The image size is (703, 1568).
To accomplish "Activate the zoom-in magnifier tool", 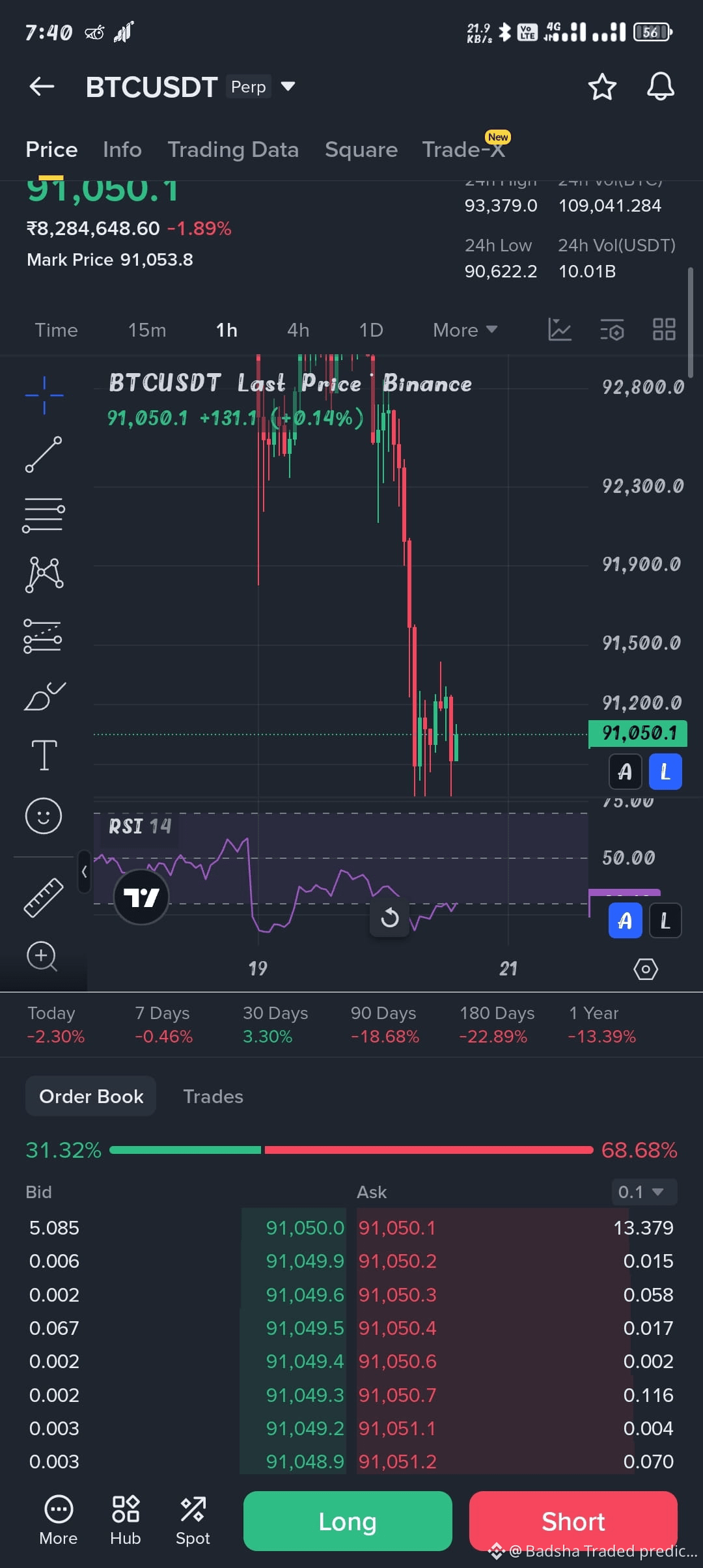I will 42,957.
